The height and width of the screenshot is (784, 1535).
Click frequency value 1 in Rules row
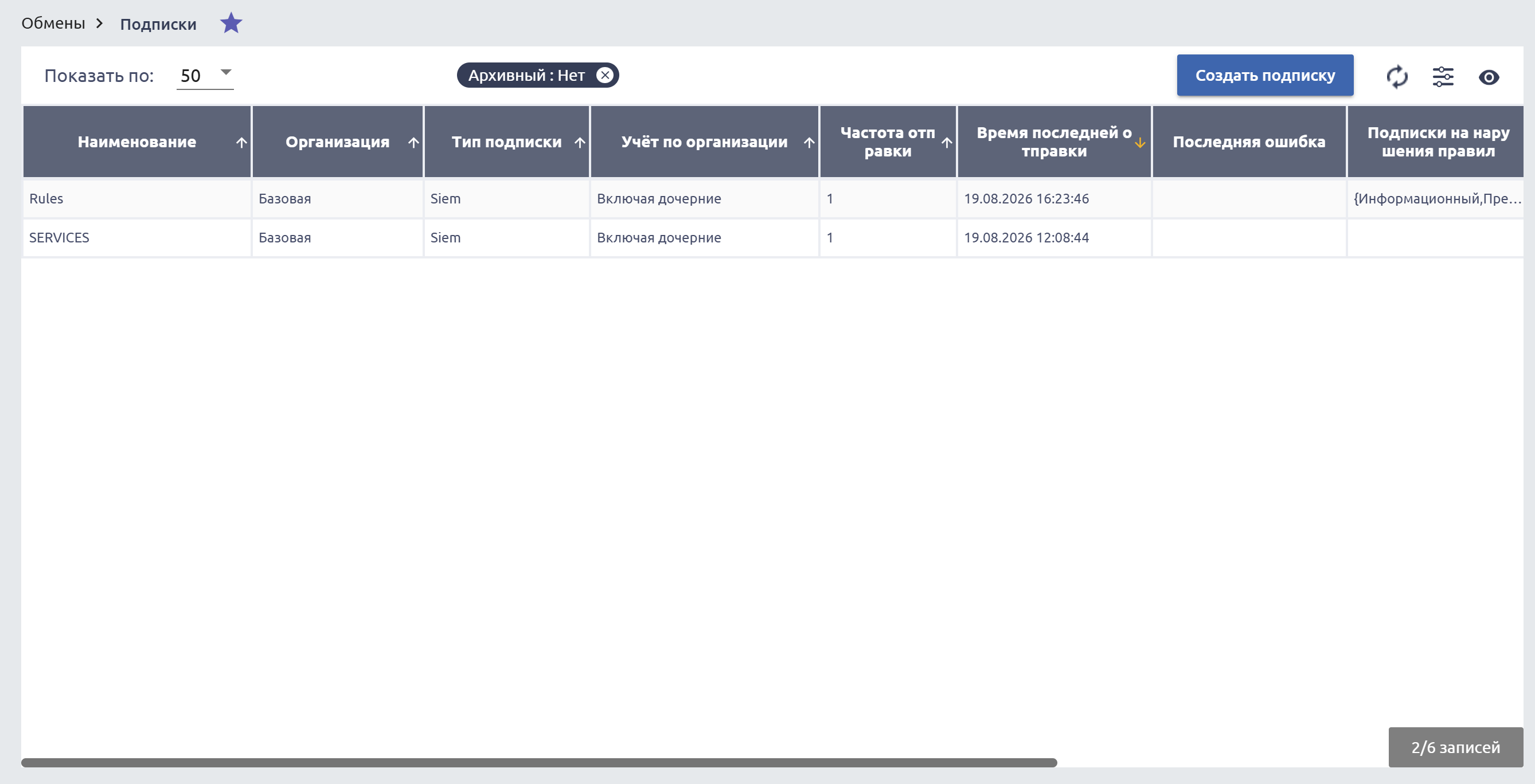point(830,198)
